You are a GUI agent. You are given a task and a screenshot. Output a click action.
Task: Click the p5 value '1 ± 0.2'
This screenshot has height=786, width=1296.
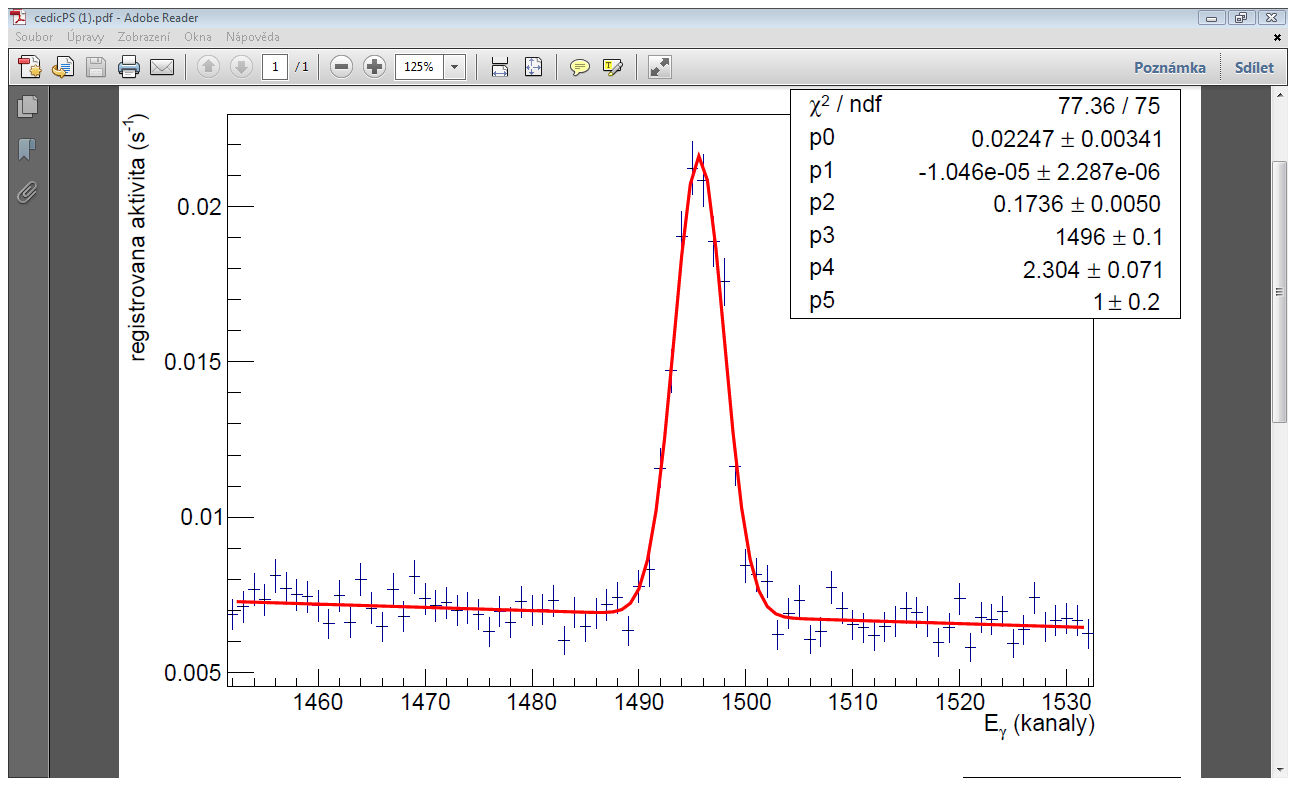tap(1125, 302)
